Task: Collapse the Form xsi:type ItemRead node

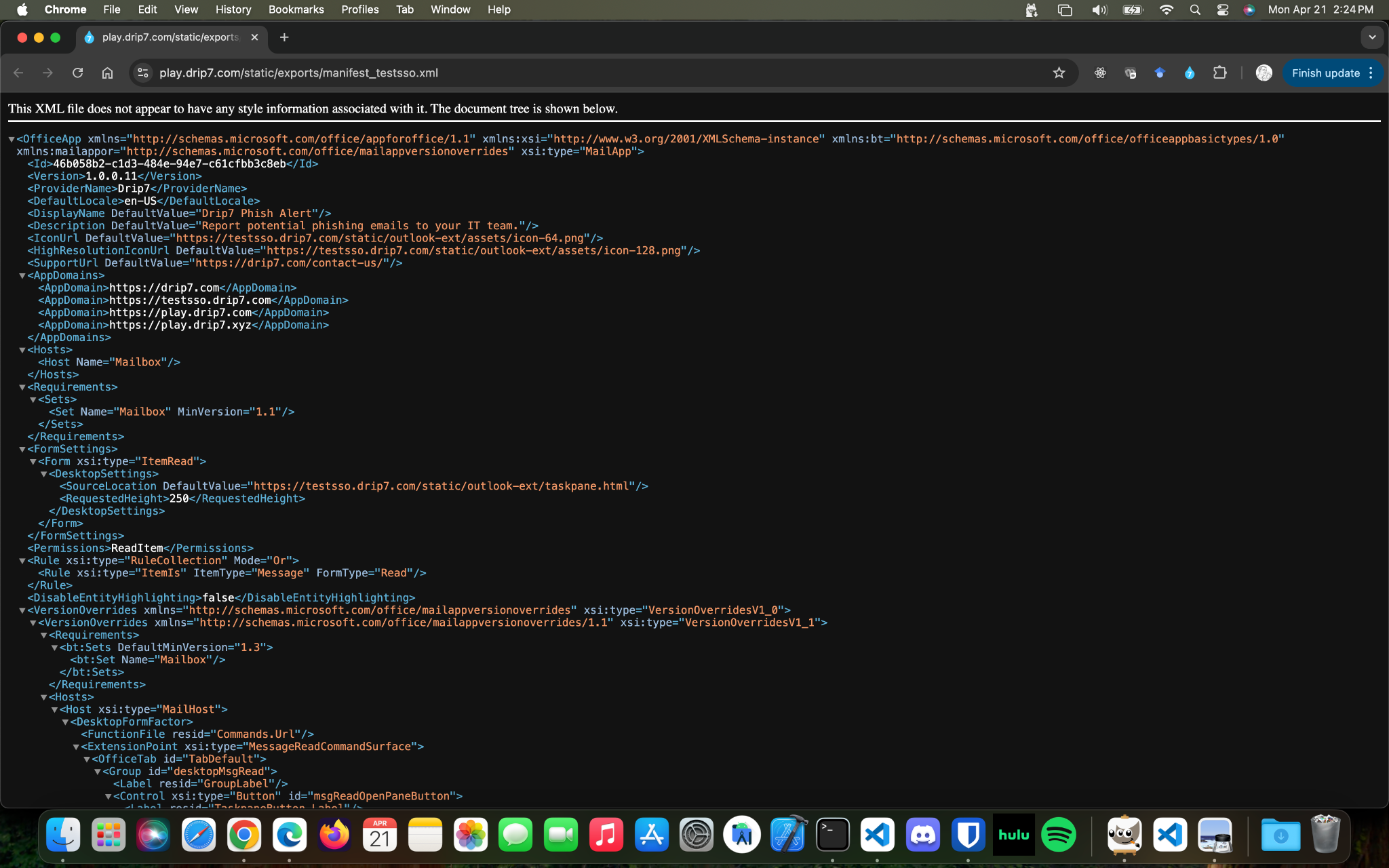Action: (33, 462)
